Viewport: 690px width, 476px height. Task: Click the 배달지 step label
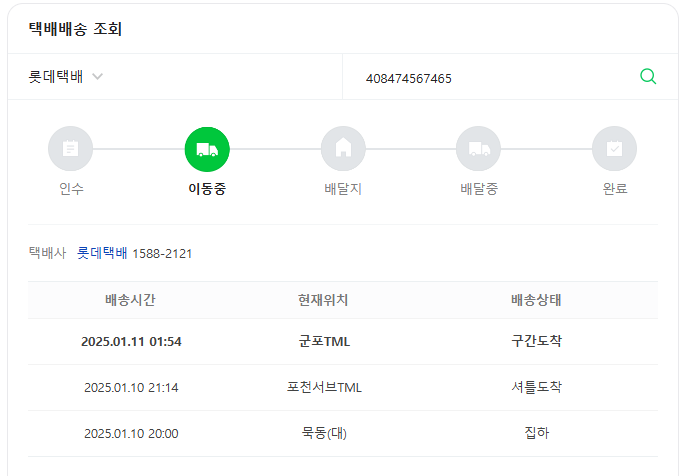click(x=343, y=189)
